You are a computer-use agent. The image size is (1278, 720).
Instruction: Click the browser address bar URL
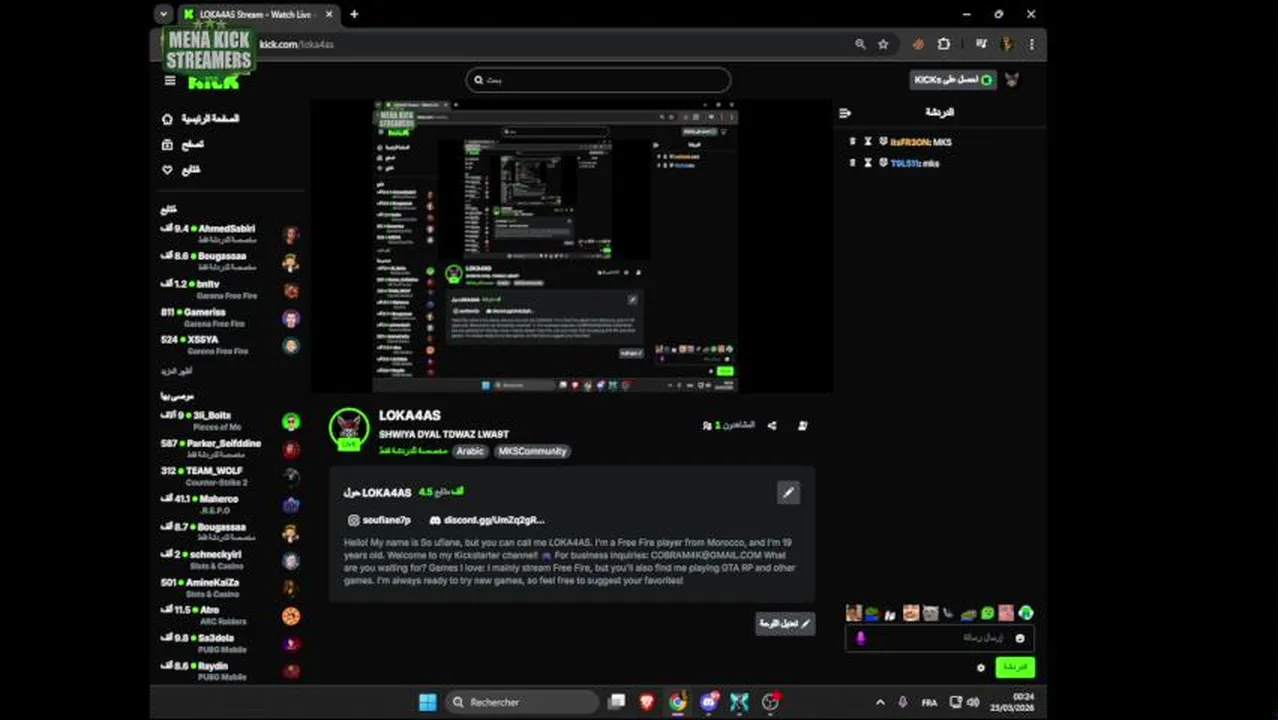(x=296, y=44)
